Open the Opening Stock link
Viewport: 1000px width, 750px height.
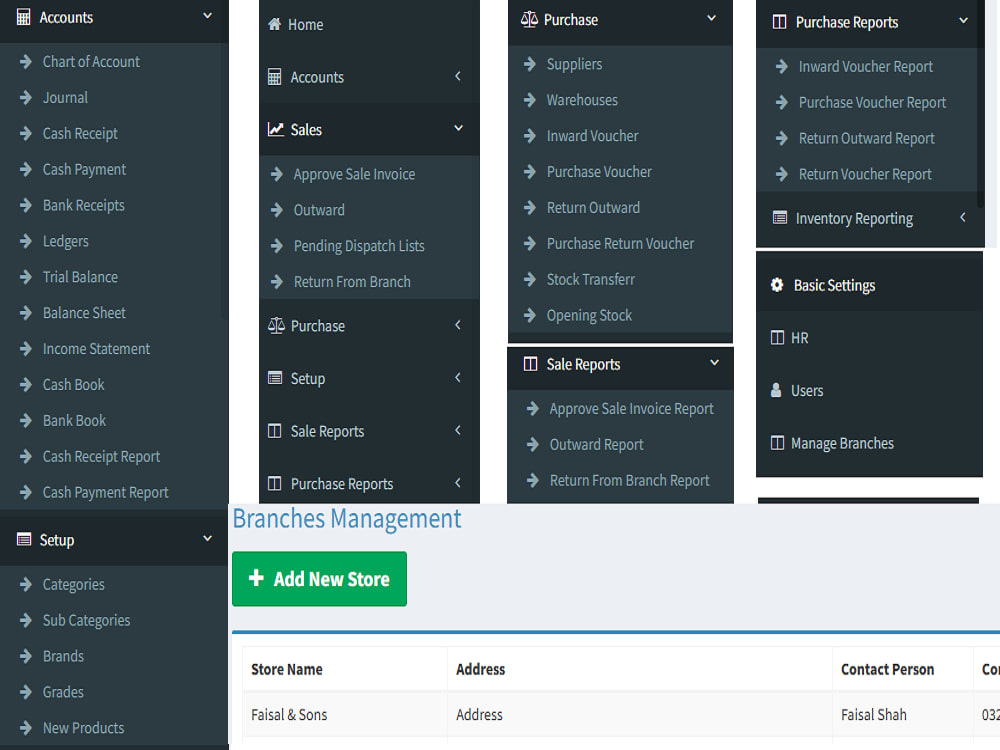pos(589,316)
